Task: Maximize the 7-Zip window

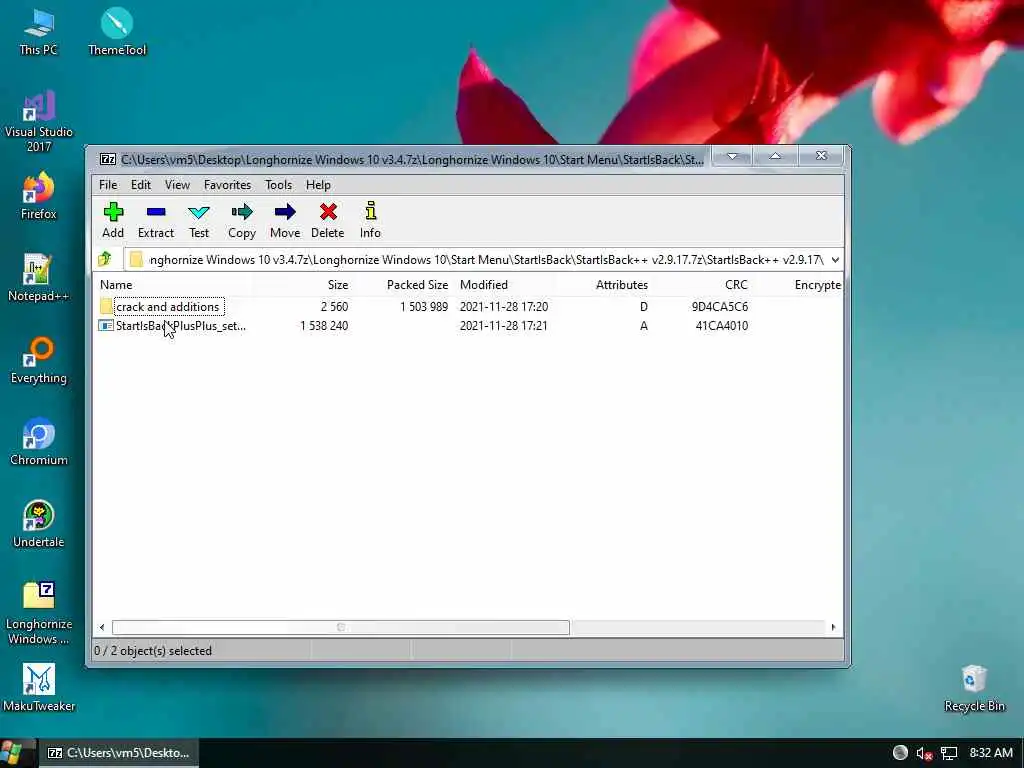Action: [x=775, y=156]
